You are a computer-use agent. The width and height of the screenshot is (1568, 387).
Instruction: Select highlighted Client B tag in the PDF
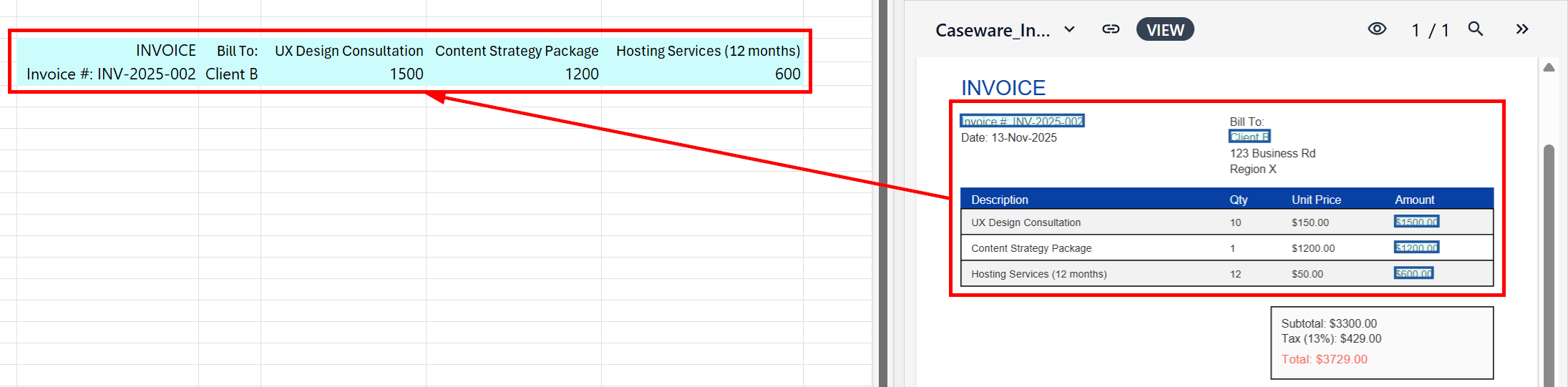point(1250,137)
